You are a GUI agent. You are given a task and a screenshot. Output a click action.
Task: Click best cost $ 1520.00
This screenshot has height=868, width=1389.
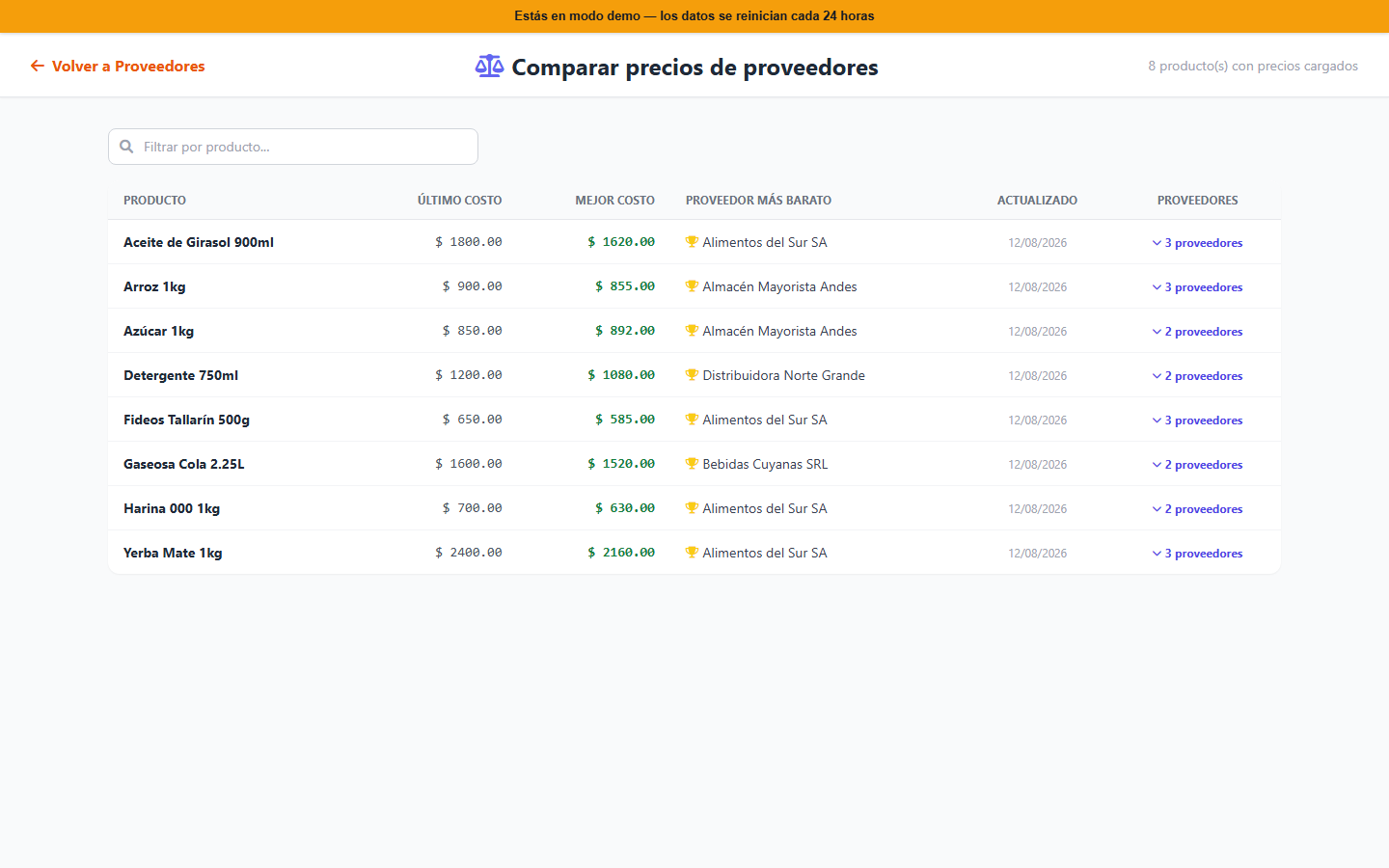coord(621,464)
